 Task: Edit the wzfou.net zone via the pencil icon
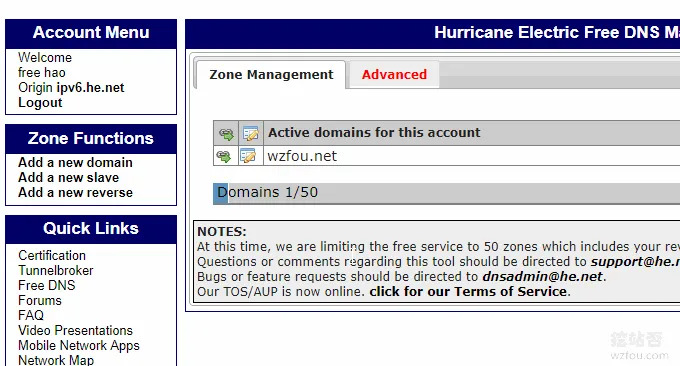(248, 156)
